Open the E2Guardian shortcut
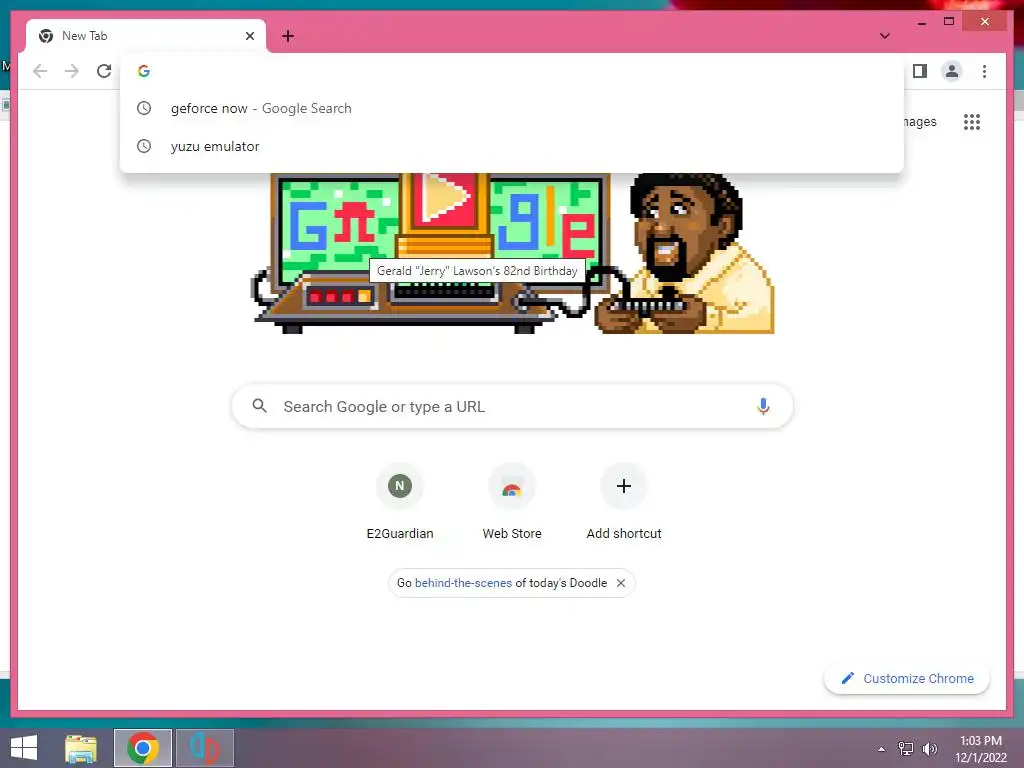Image resolution: width=1024 pixels, height=768 pixels. coord(400,502)
